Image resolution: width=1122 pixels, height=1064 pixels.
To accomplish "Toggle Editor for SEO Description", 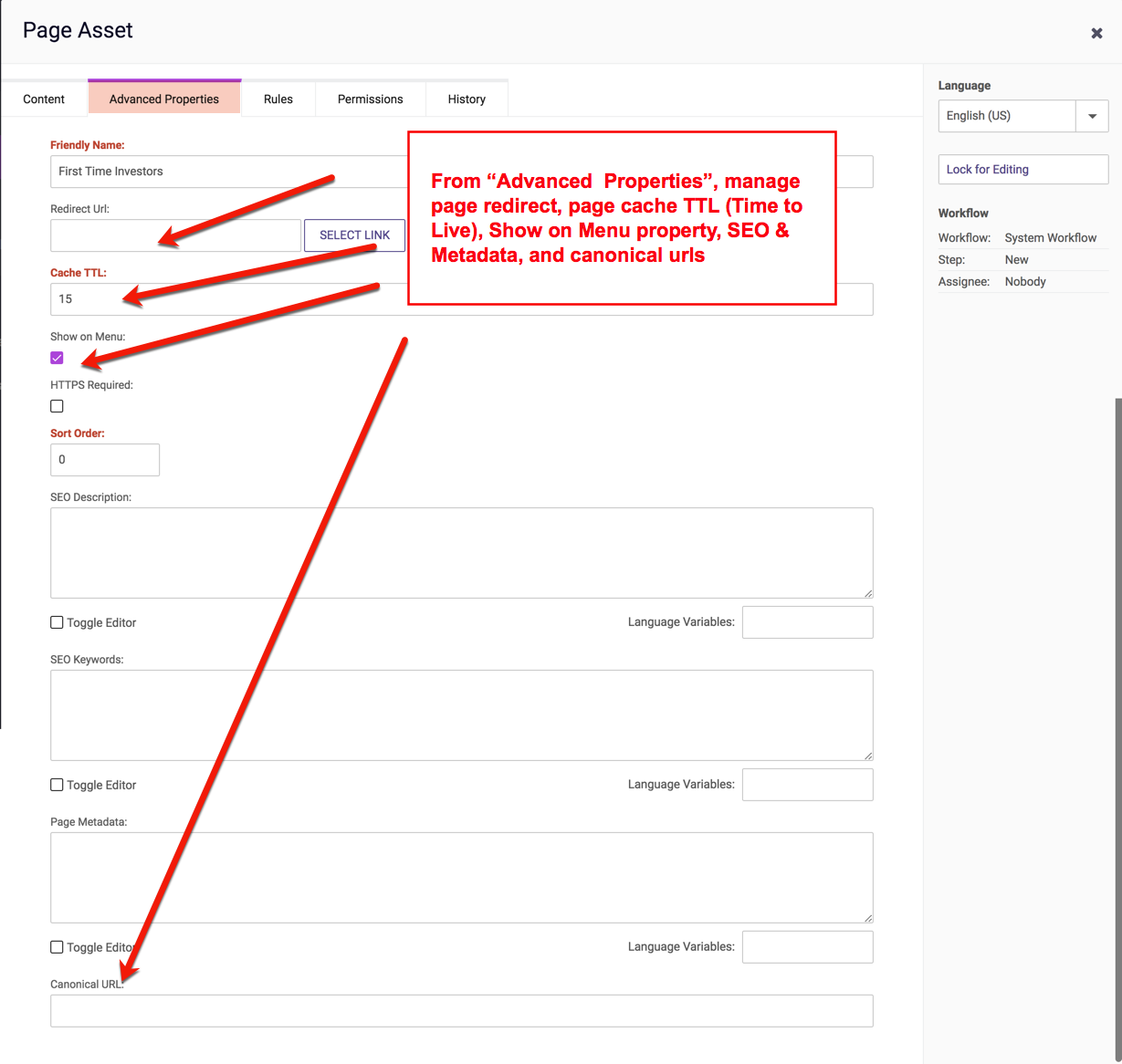I will pos(57,622).
